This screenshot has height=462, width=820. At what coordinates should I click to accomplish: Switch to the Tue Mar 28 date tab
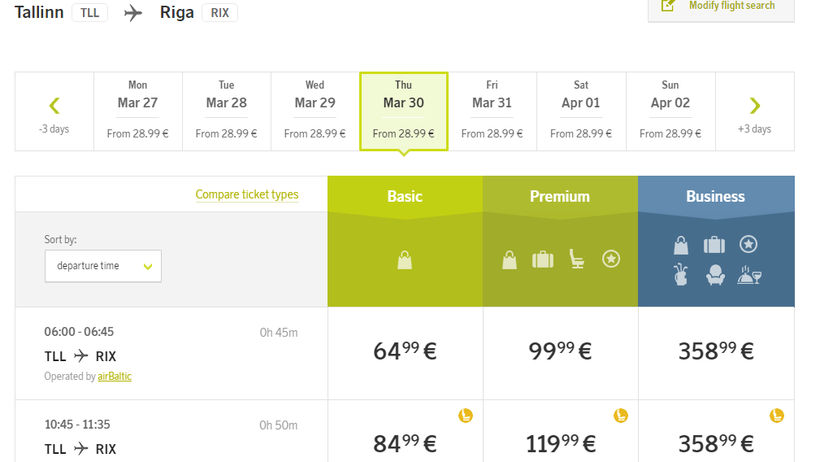click(x=227, y=111)
